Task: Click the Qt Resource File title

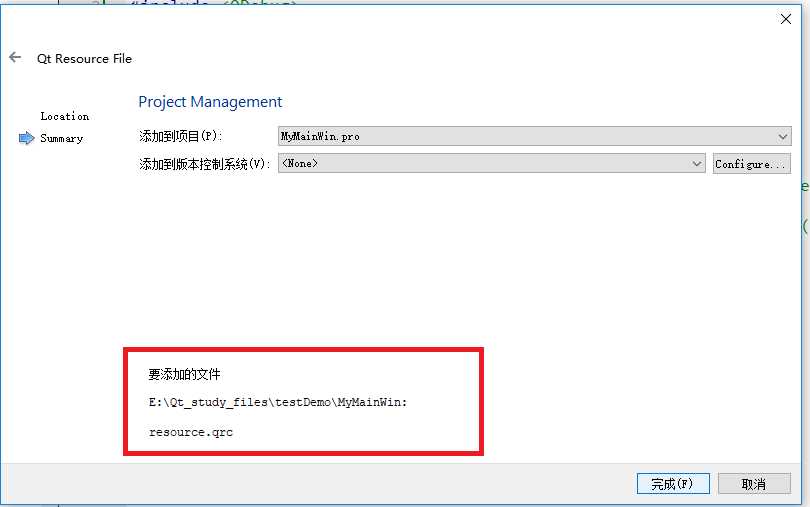Action: coord(84,59)
